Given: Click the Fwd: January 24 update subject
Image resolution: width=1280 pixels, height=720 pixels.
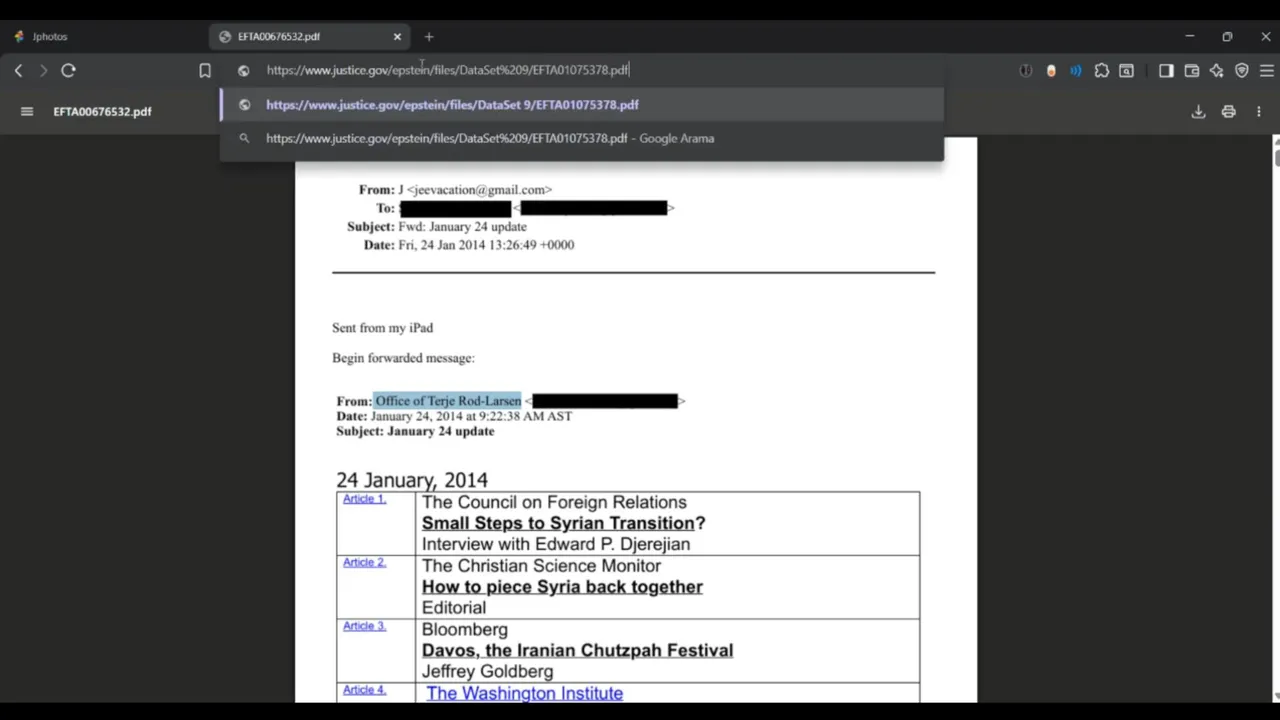Looking at the screenshot, I should [x=462, y=227].
